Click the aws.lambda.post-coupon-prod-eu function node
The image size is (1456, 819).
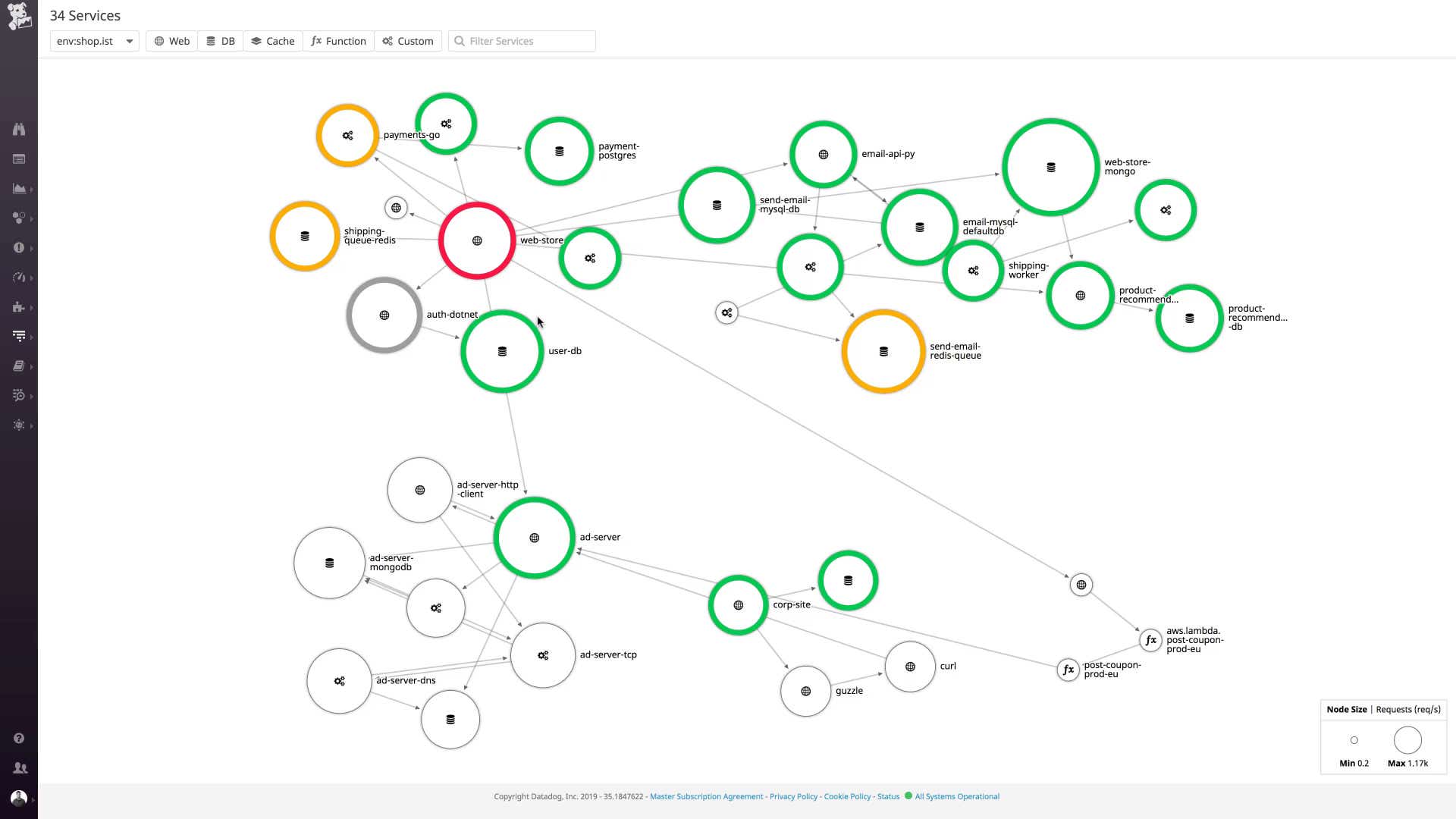pos(1150,640)
